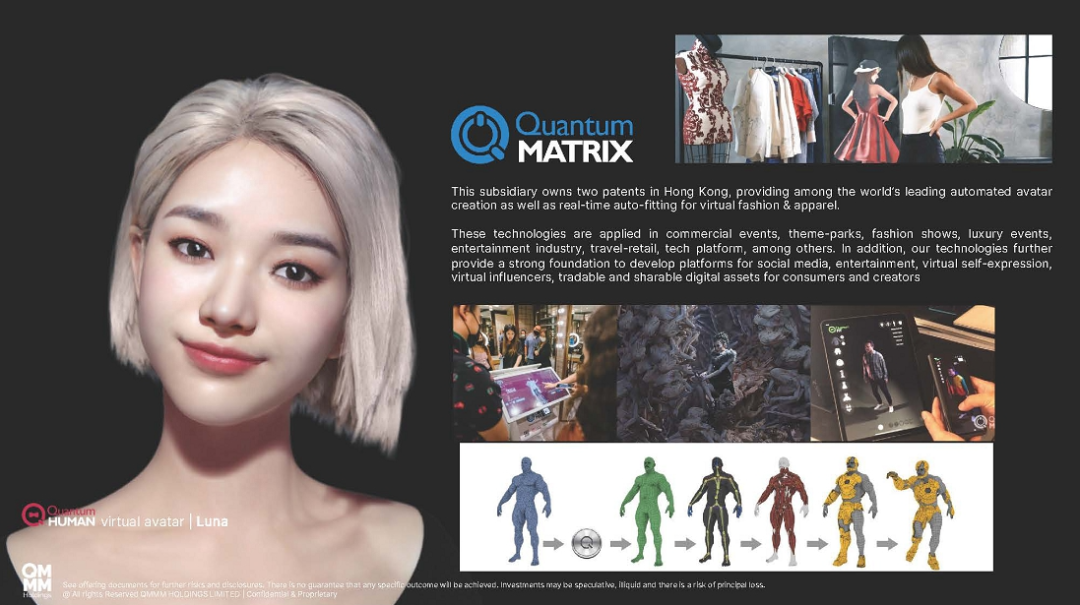Click the standing yellow armored figure
Image resolution: width=1080 pixels, height=605 pixels.
[x=851, y=511]
